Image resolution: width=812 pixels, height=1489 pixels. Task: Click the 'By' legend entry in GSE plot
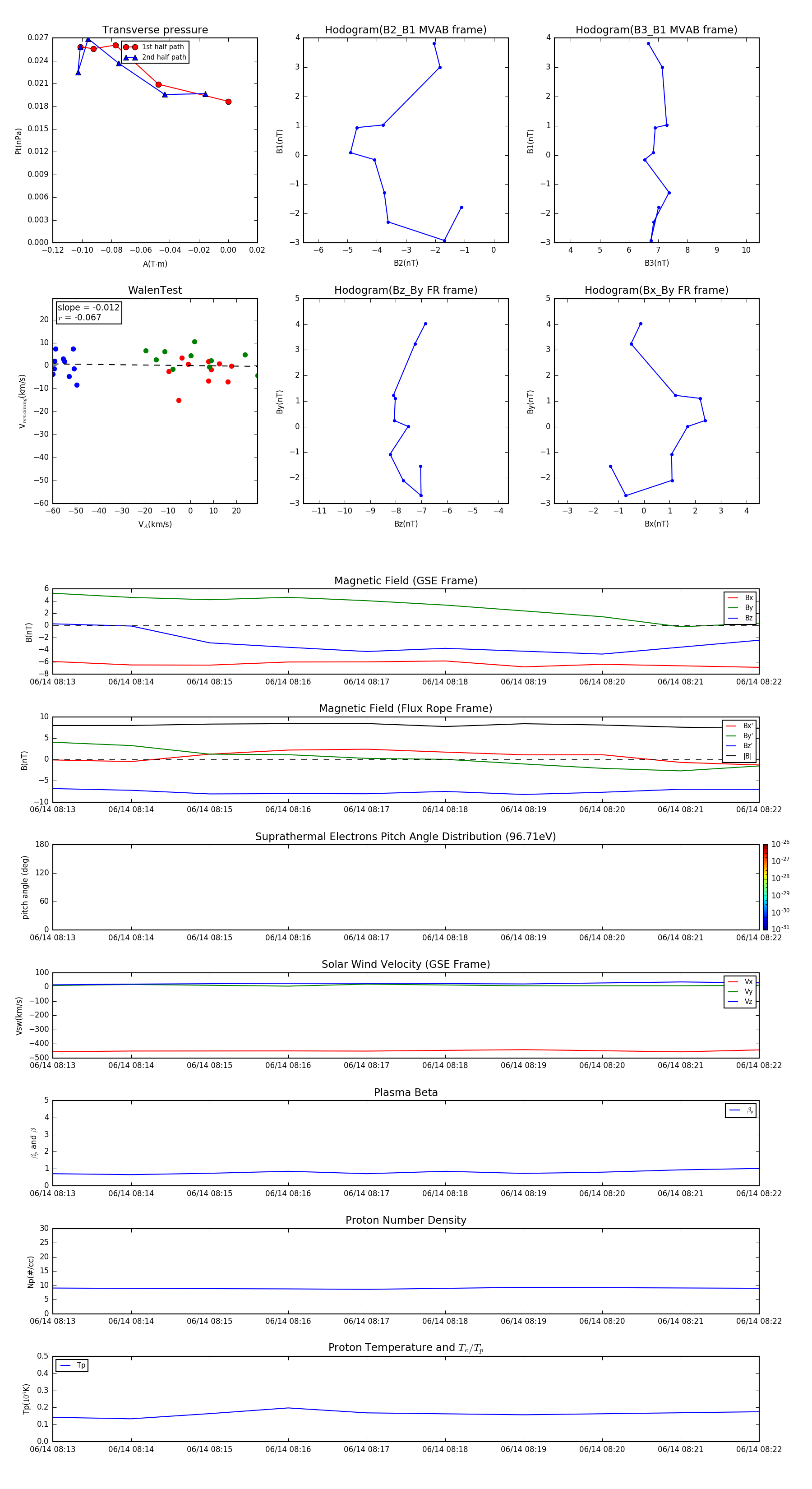click(x=740, y=607)
